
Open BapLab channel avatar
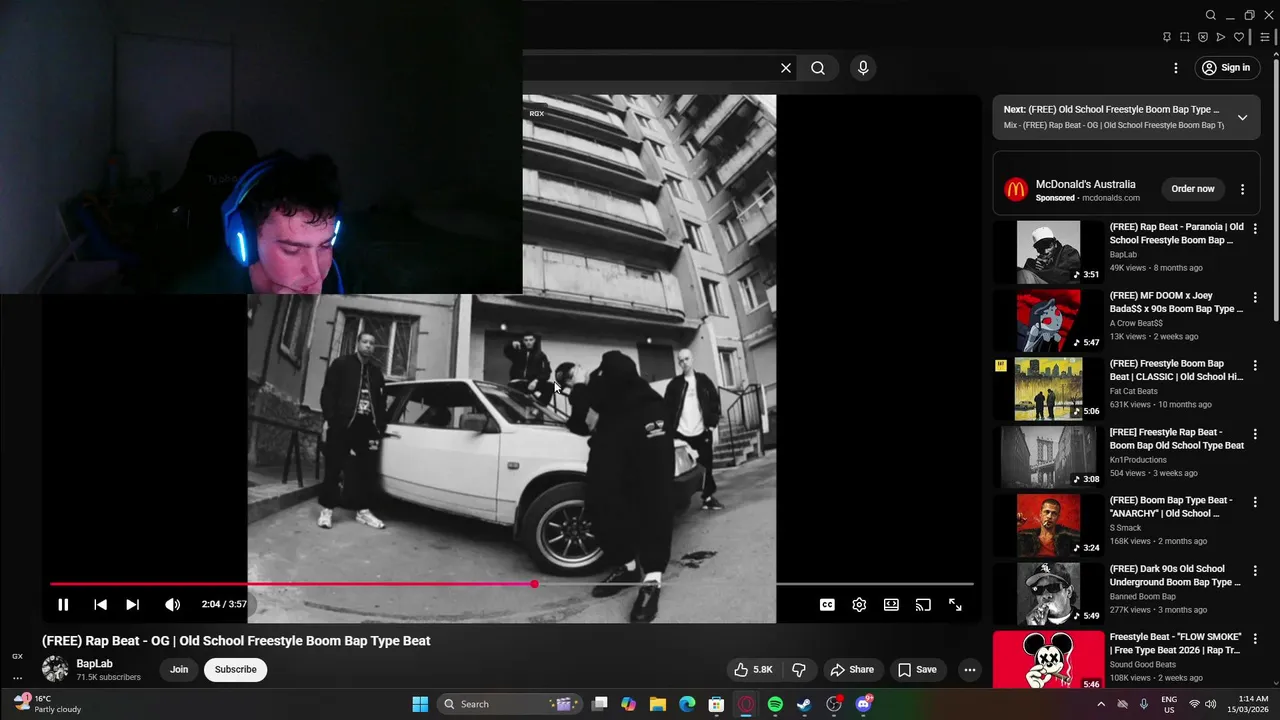(55, 669)
